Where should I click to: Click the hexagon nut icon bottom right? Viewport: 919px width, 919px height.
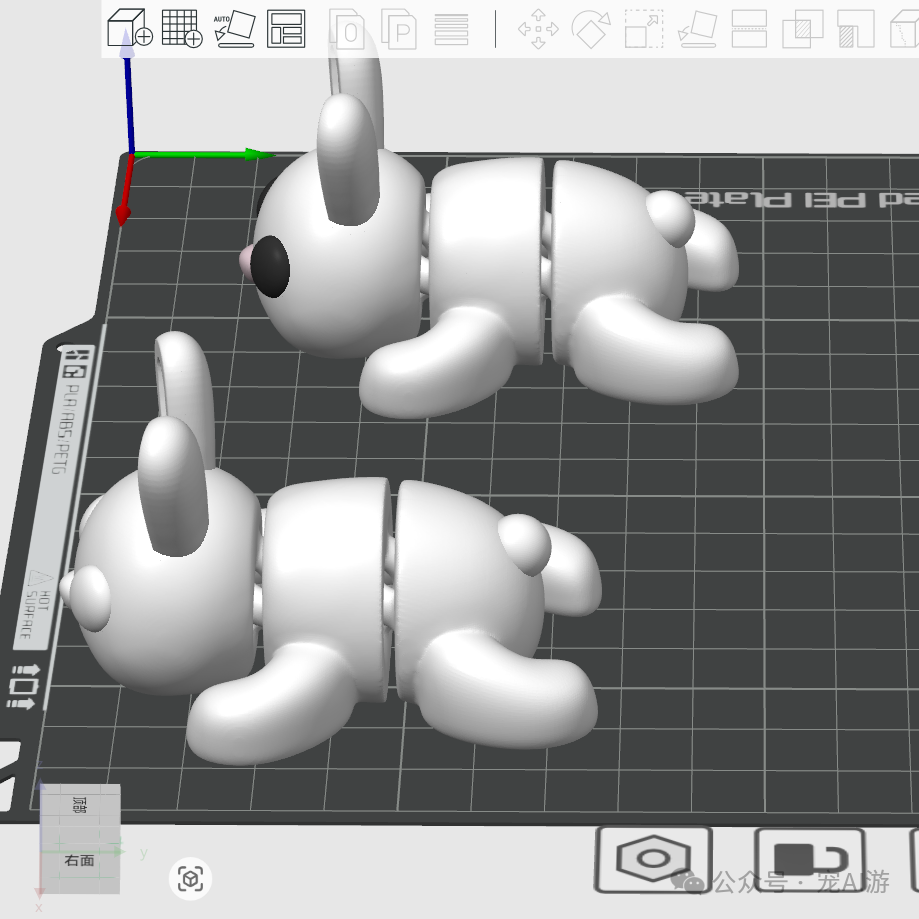click(655, 858)
